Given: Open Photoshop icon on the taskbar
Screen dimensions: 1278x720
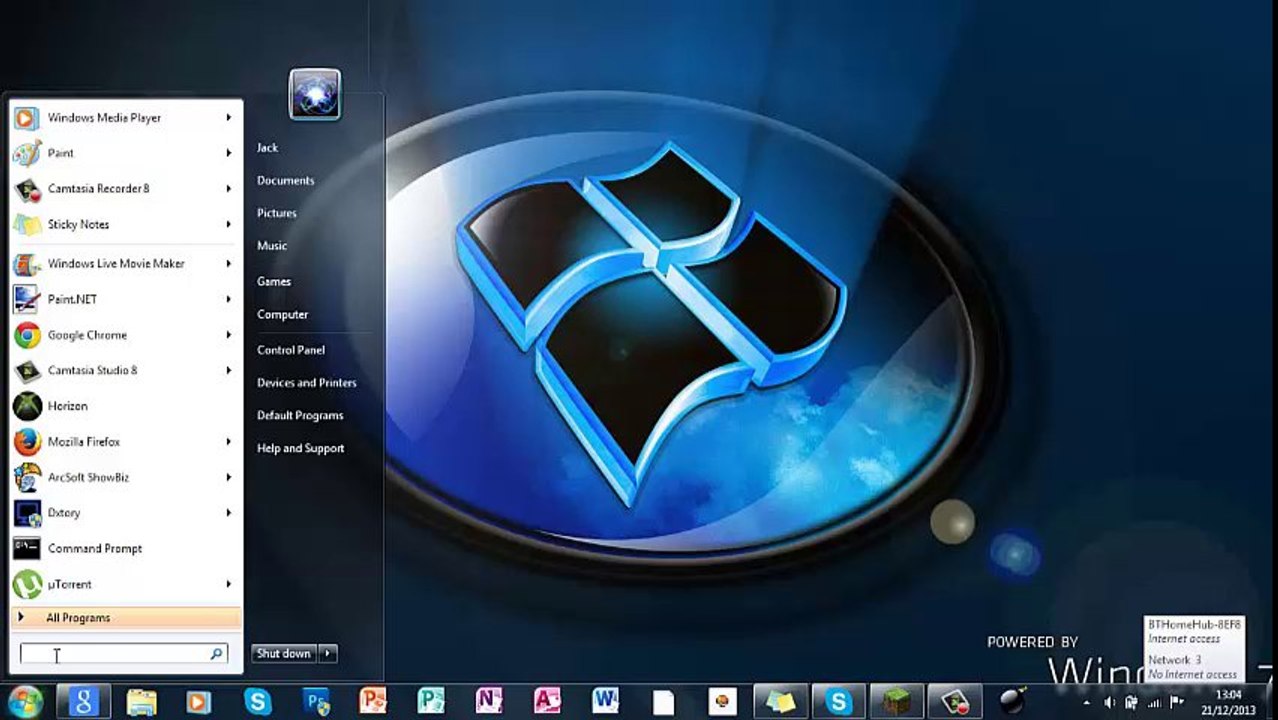Looking at the screenshot, I should [316, 702].
